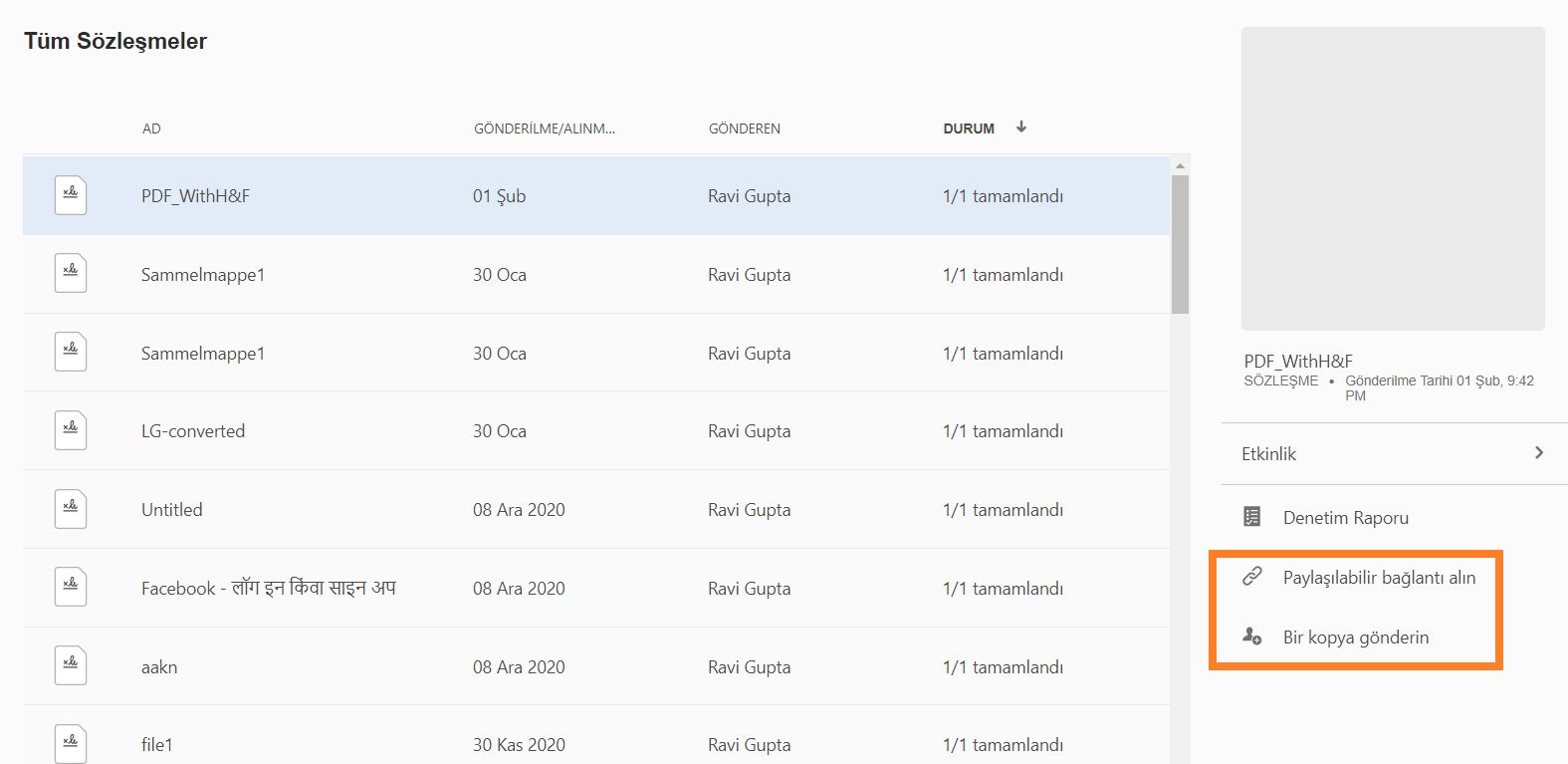Open Denetim Raporu audit report
This screenshot has width=1568, height=764.
(x=1345, y=518)
